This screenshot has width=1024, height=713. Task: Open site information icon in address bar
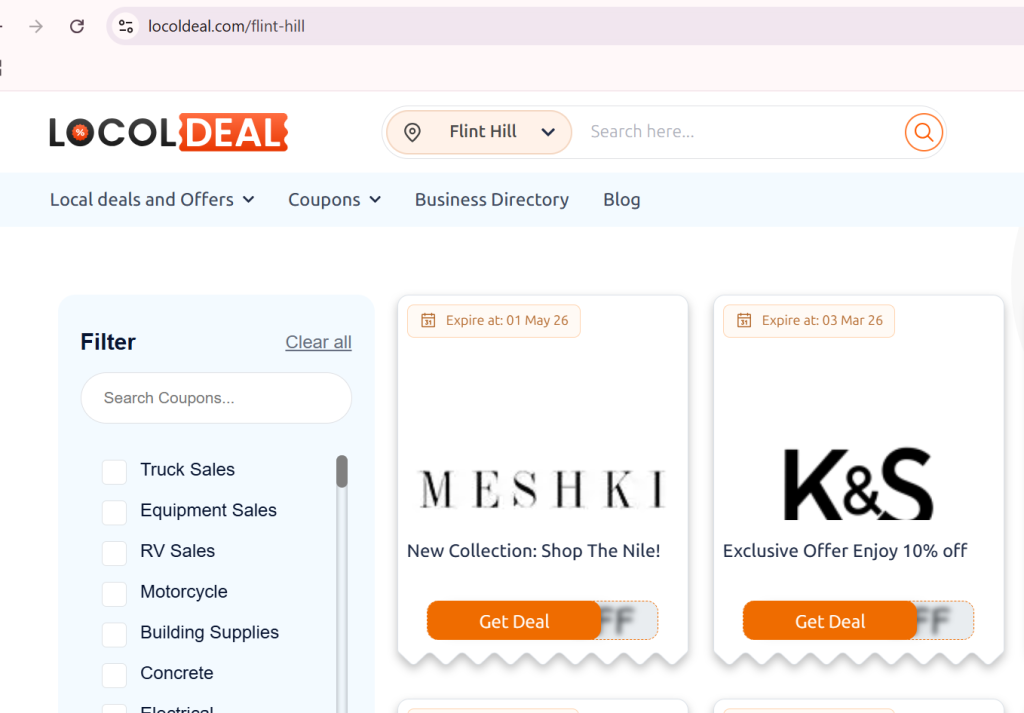126,26
